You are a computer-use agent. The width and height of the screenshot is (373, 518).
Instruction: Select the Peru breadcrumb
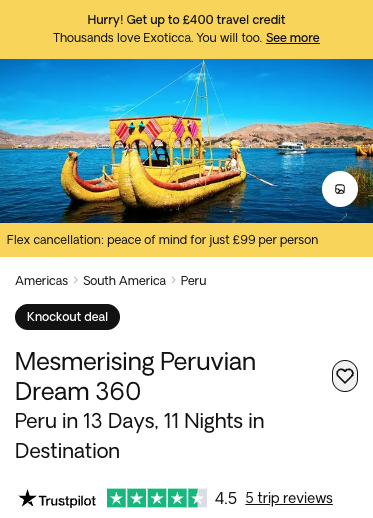tap(193, 281)
